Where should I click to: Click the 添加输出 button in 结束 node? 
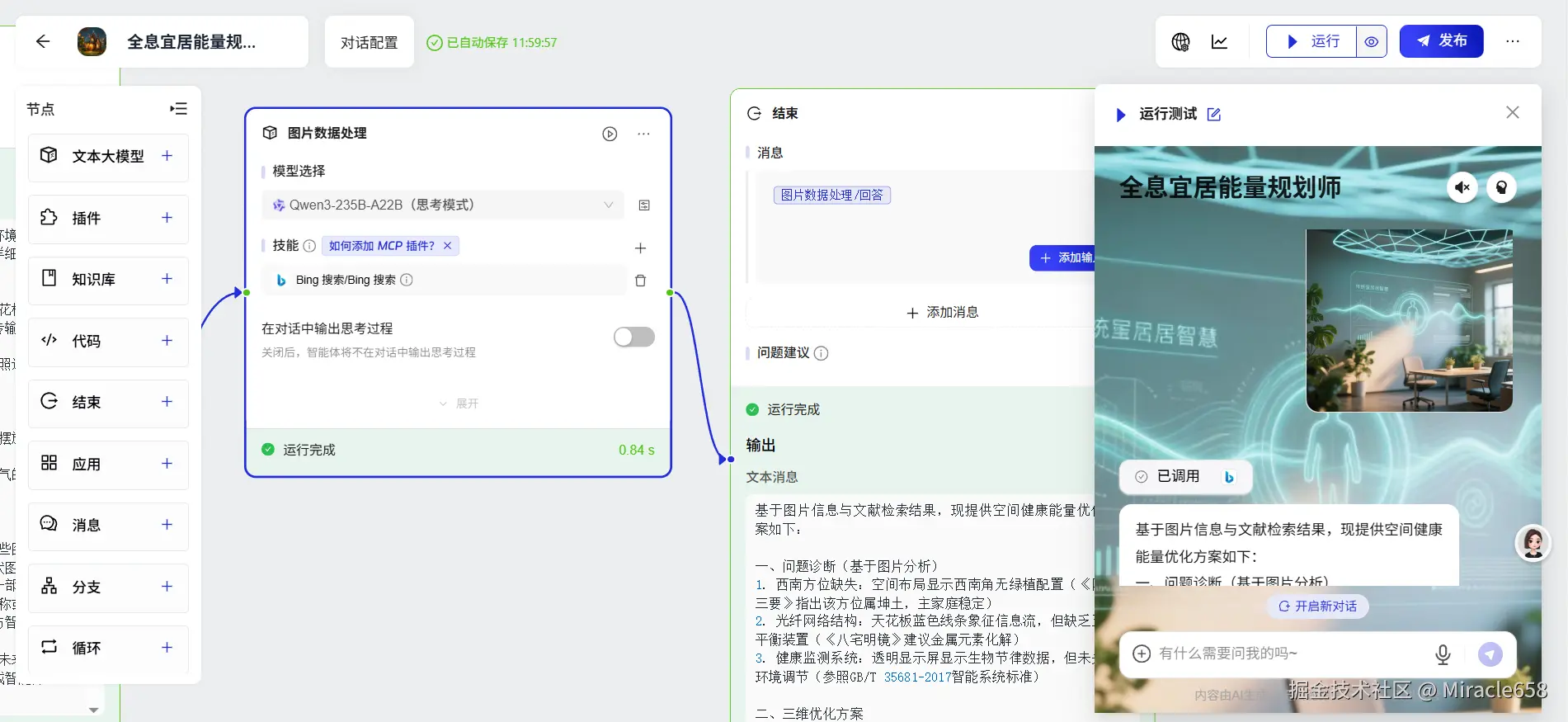pos(1062,258)
